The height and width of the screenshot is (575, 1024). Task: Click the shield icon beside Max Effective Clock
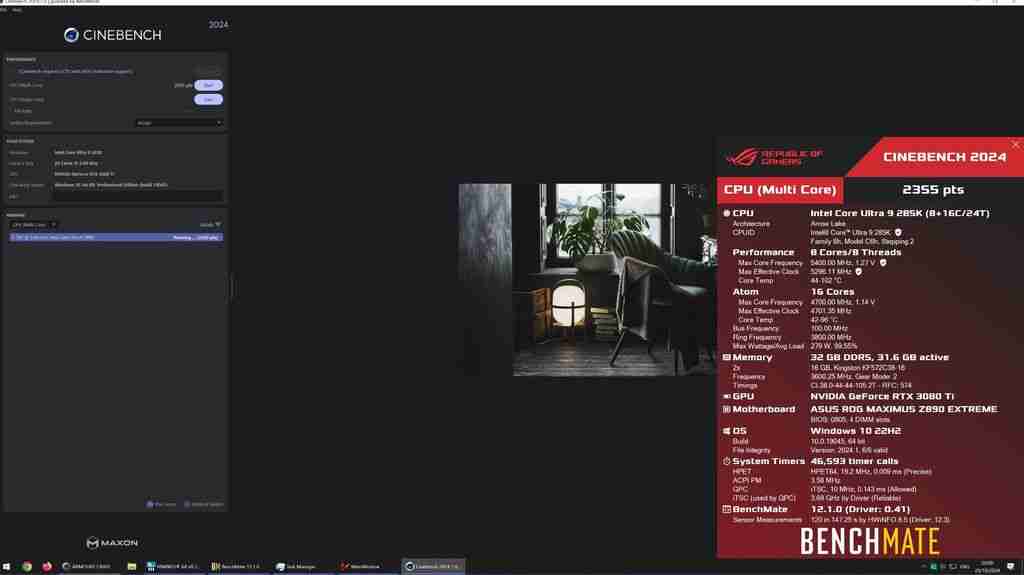tap(858, 272)
